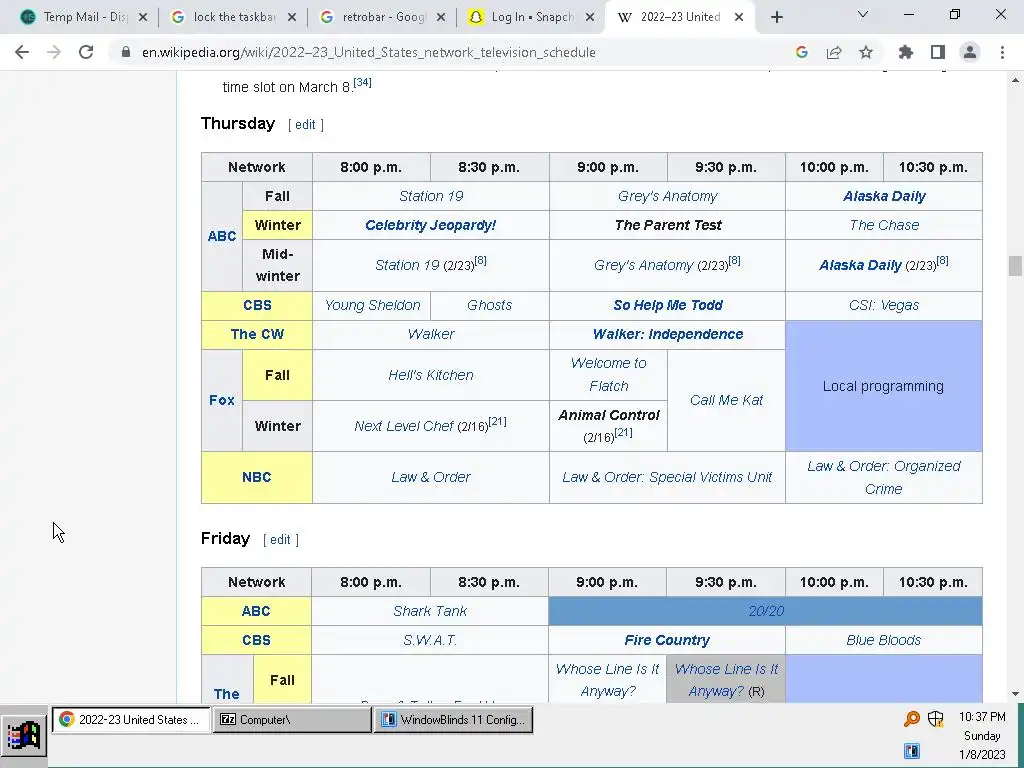Close the Snapchat Log In tab
The width and height of the screenshot is (1024, 768).
click(590, 18)
